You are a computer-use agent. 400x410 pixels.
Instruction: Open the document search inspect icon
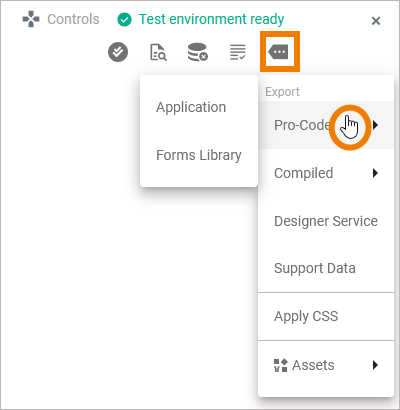pyautogui.click(x=158, y=52)
